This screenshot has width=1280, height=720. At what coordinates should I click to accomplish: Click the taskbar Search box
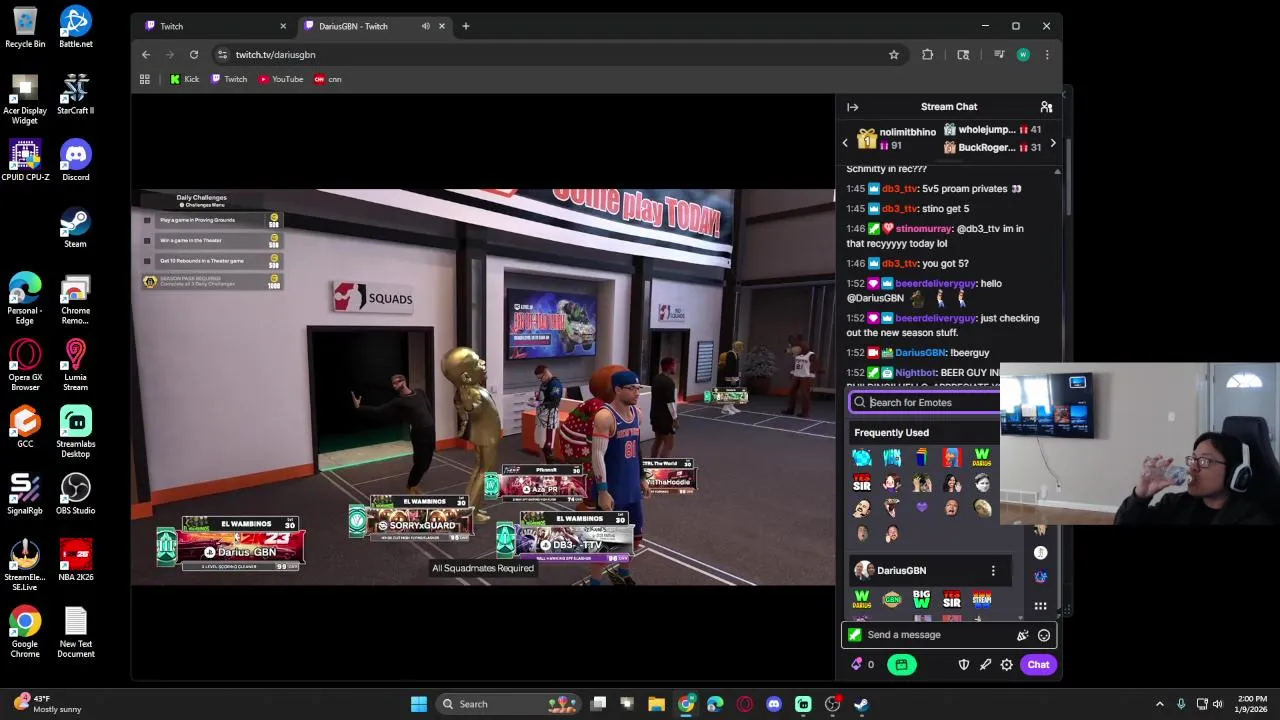(507, 704)
